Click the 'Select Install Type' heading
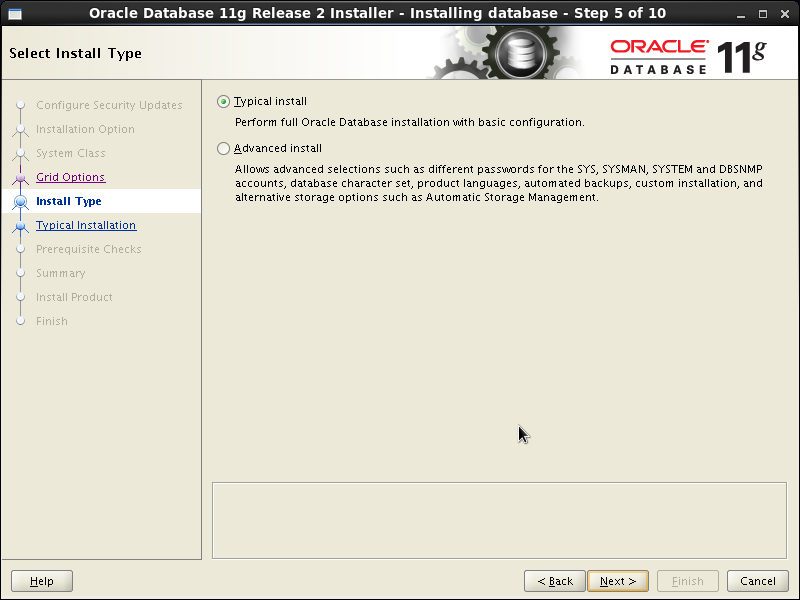This screenshot has height=600, width=800. click(76, 53)
